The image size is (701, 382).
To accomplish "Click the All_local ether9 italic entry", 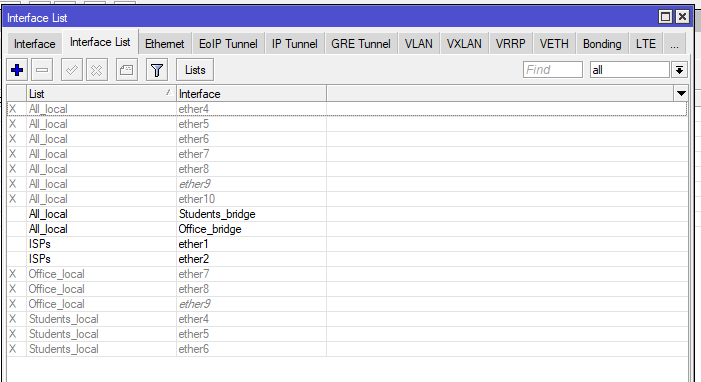I will tap(194, 184).
